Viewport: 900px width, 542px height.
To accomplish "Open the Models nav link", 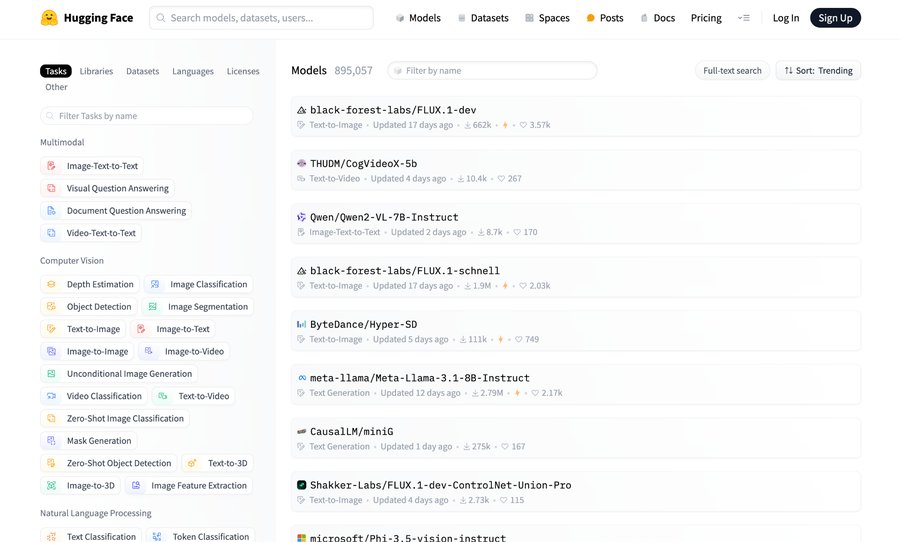I will click(418, 18).
